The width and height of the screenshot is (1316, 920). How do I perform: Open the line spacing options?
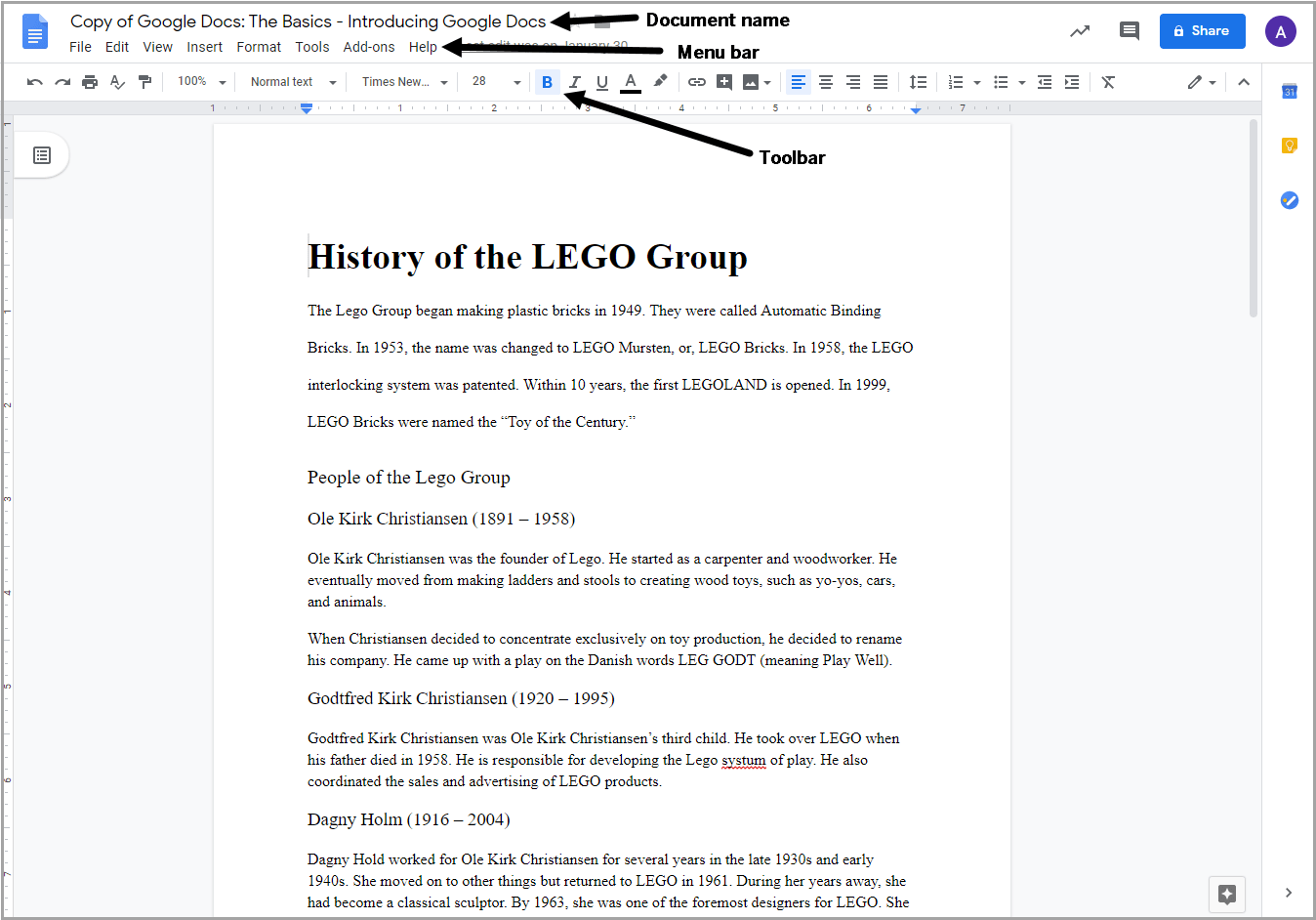click(x=918, y=82)
